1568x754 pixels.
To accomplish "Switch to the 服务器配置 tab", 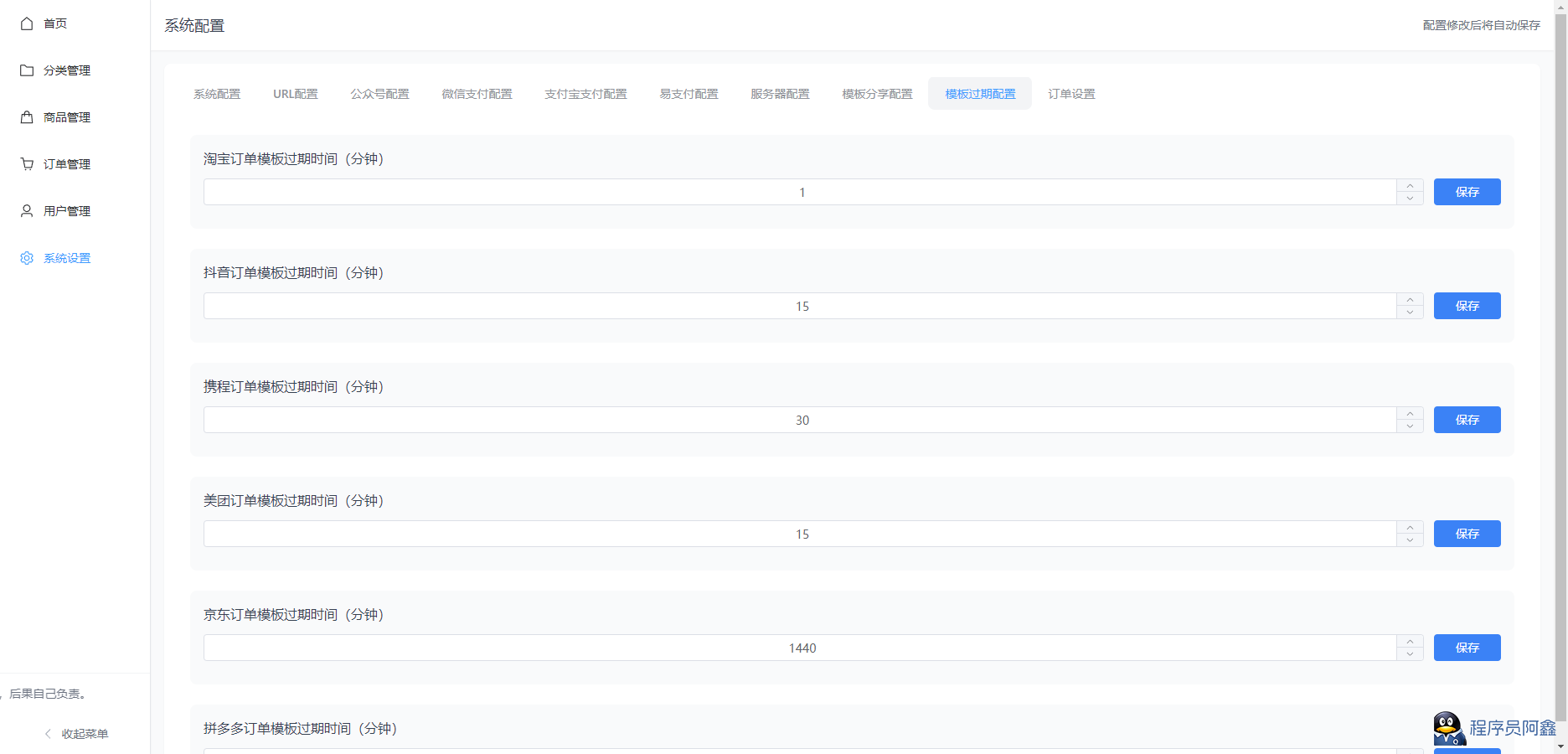I will point(780,94).
